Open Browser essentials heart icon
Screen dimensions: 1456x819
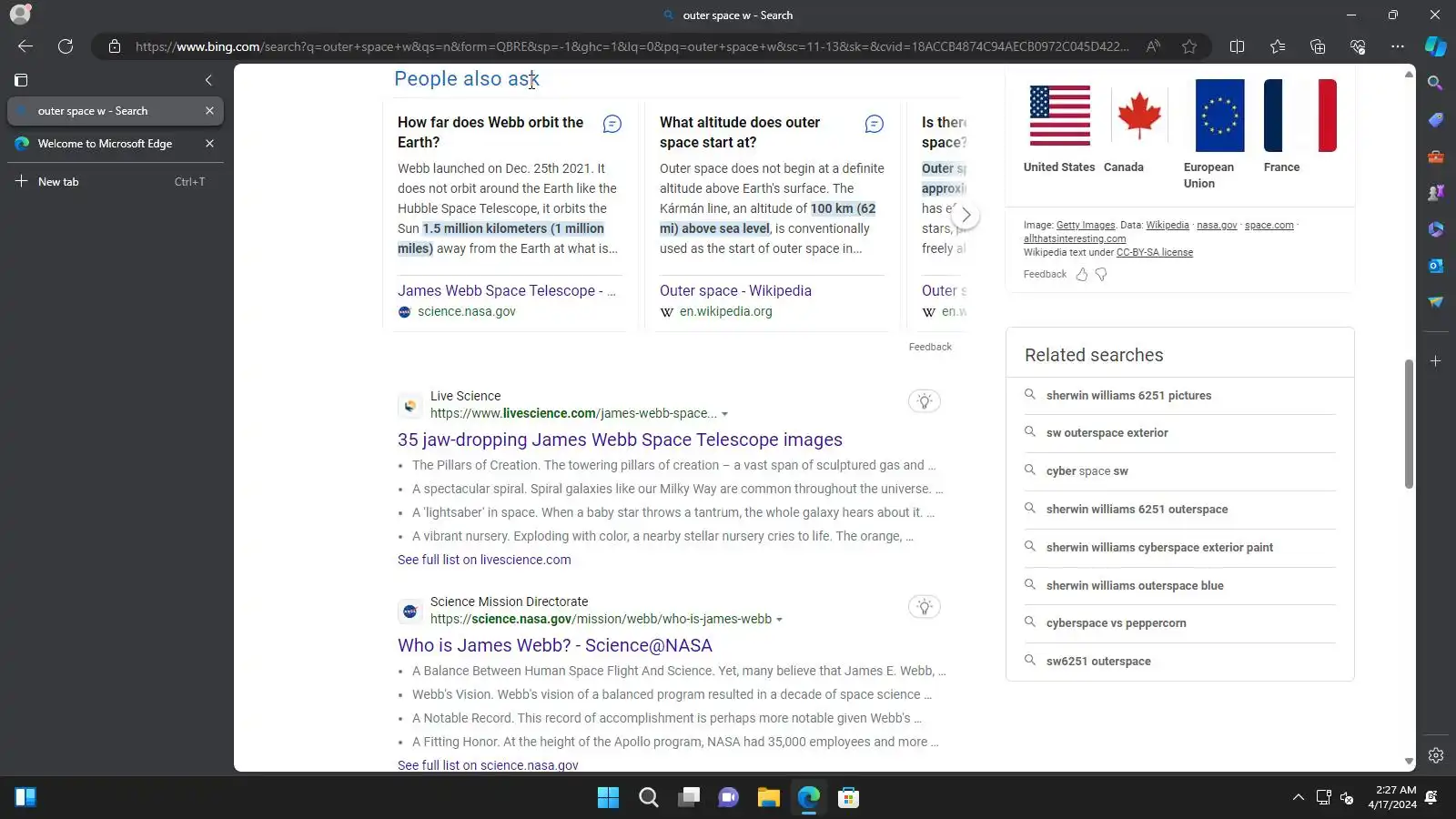coord(1358,46)
